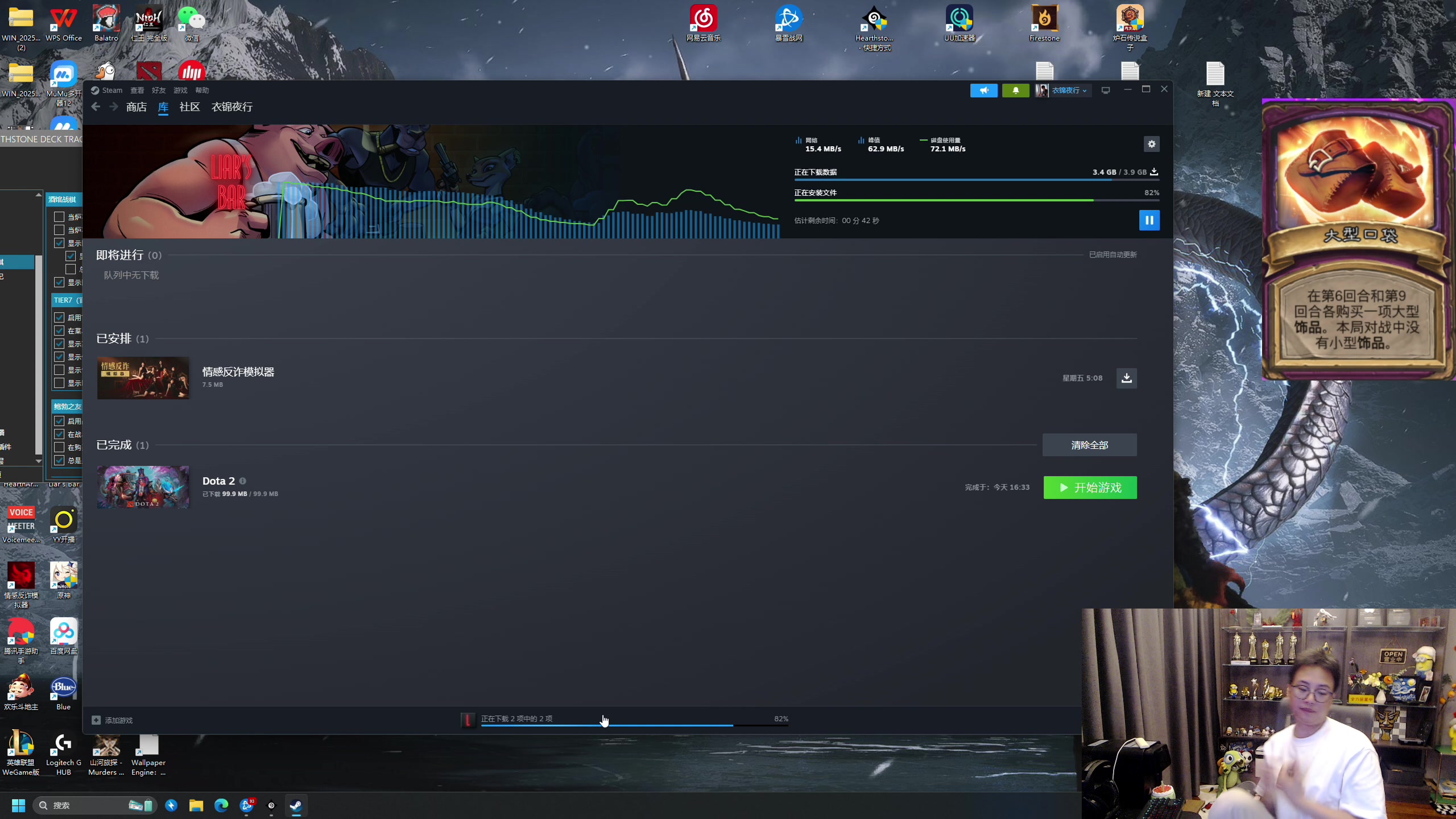
Task: Click the up arrow on the deck tracker list scrollbar
Action: click(x=39, y=195)
